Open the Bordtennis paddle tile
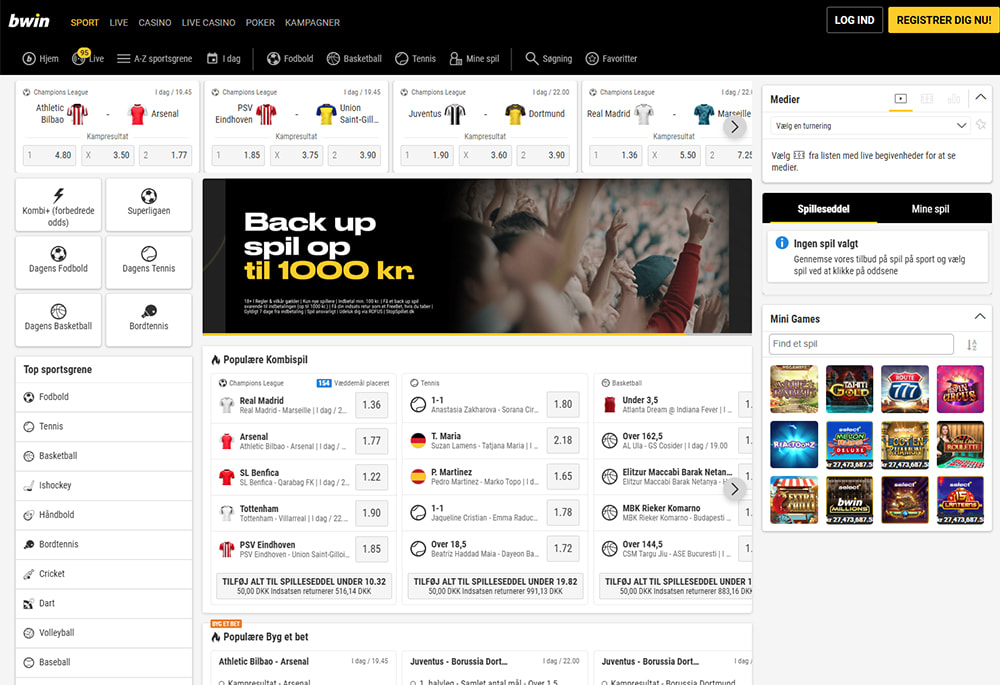 click(x=149, y=311)
